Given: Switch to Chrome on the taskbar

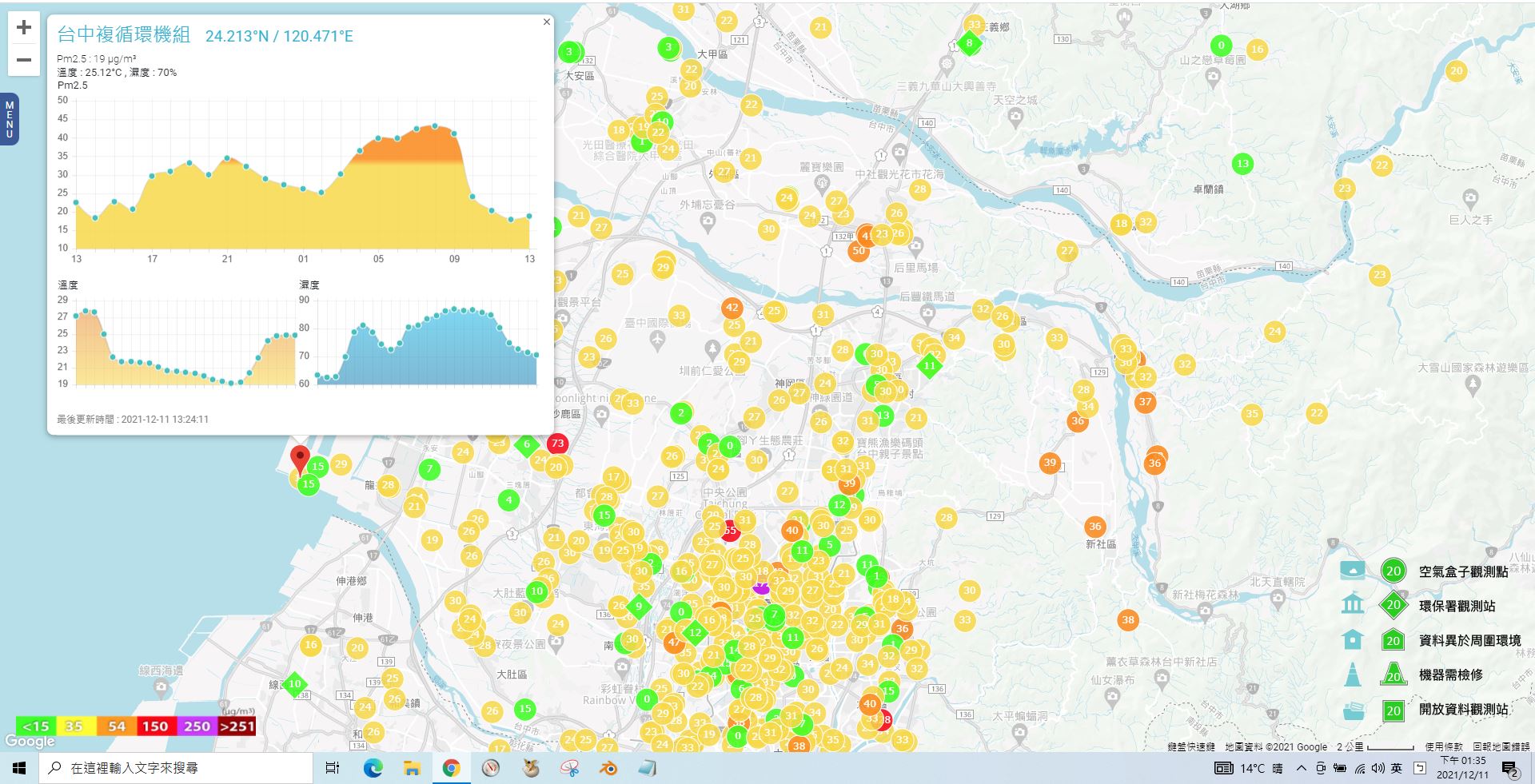Looking at the screenshot, I should tap(451, 768).
